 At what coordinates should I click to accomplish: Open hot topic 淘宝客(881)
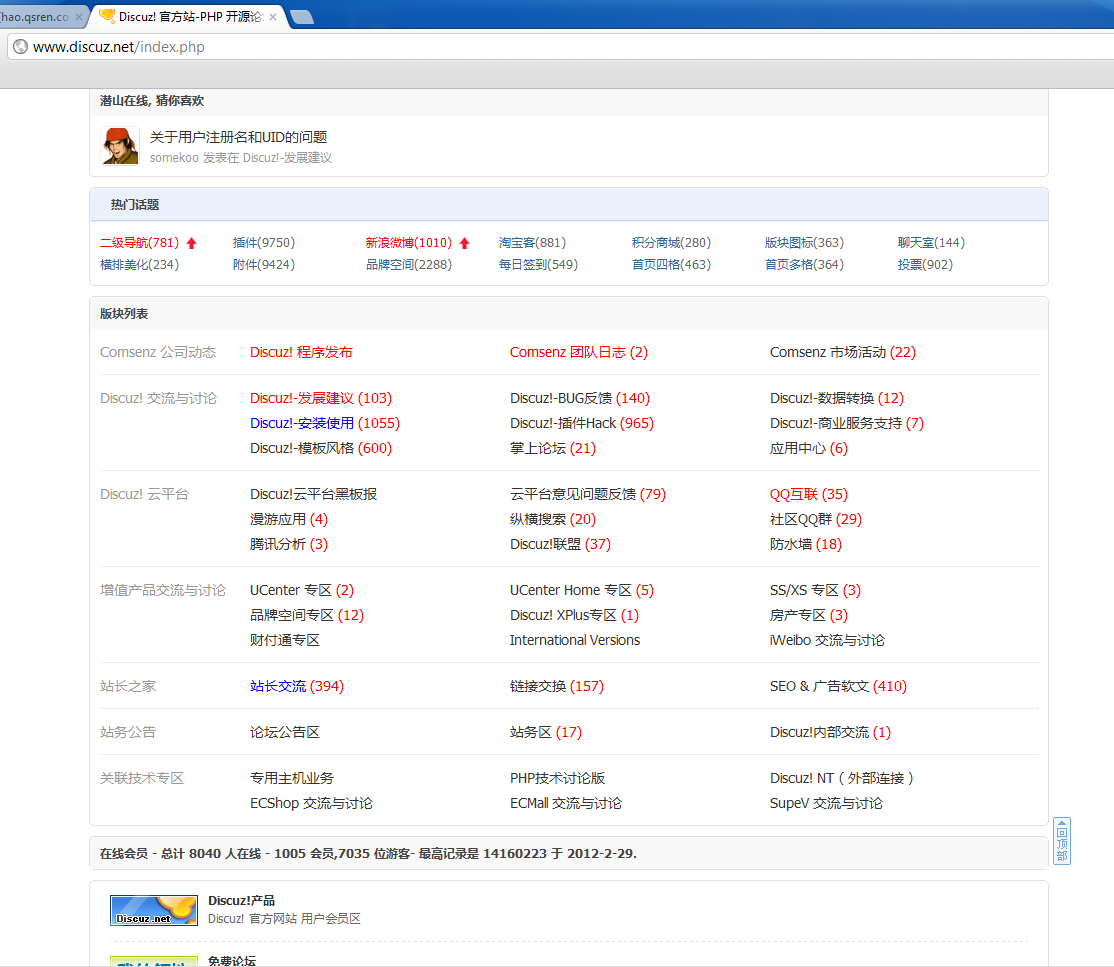pos(532,243)
